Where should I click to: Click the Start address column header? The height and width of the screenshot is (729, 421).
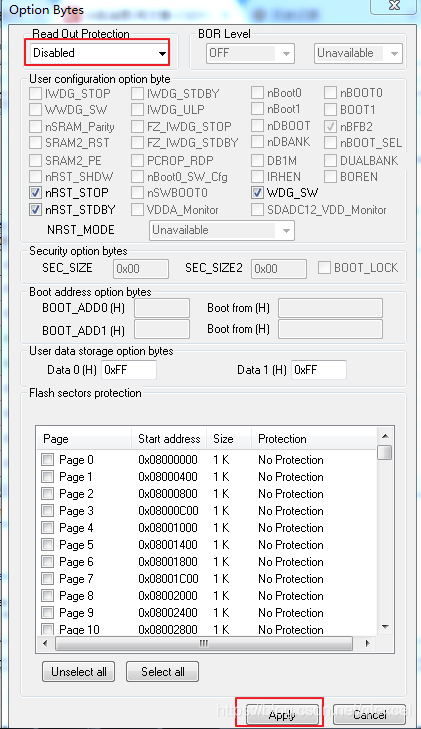[169, 439]
